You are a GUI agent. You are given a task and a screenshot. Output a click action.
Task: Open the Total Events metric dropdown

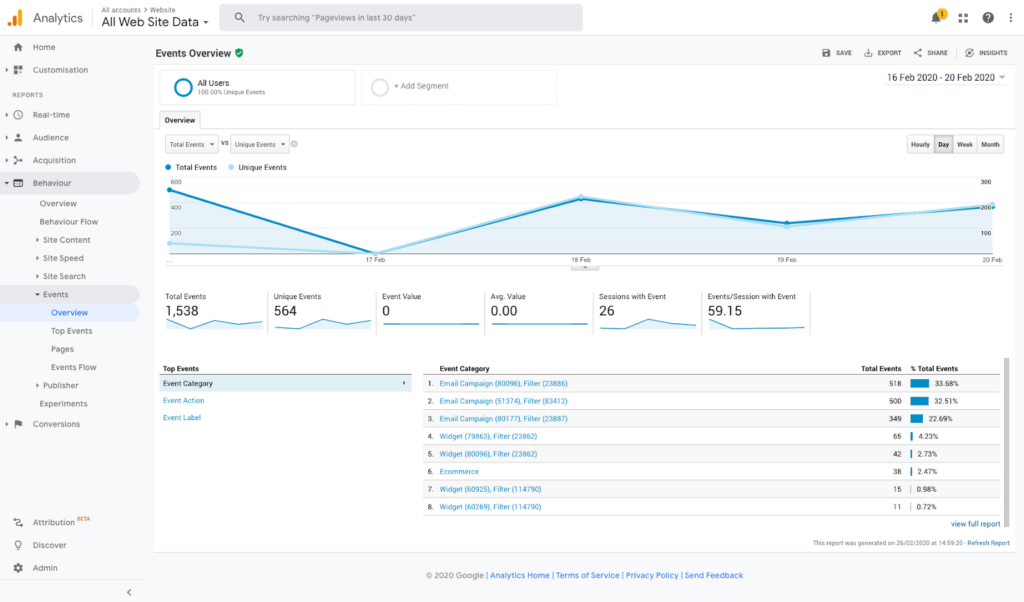click(191, 144)
